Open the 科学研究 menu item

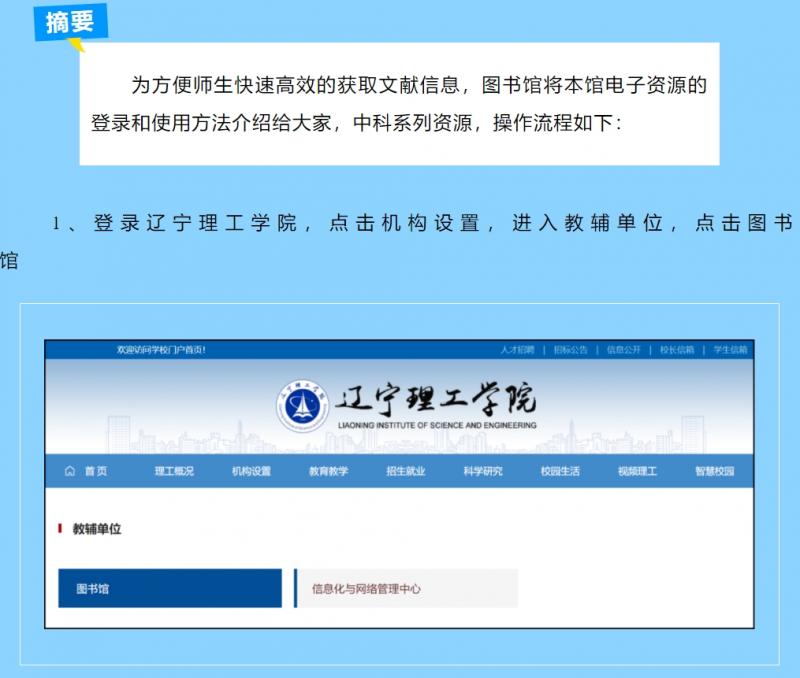[483, 471]
